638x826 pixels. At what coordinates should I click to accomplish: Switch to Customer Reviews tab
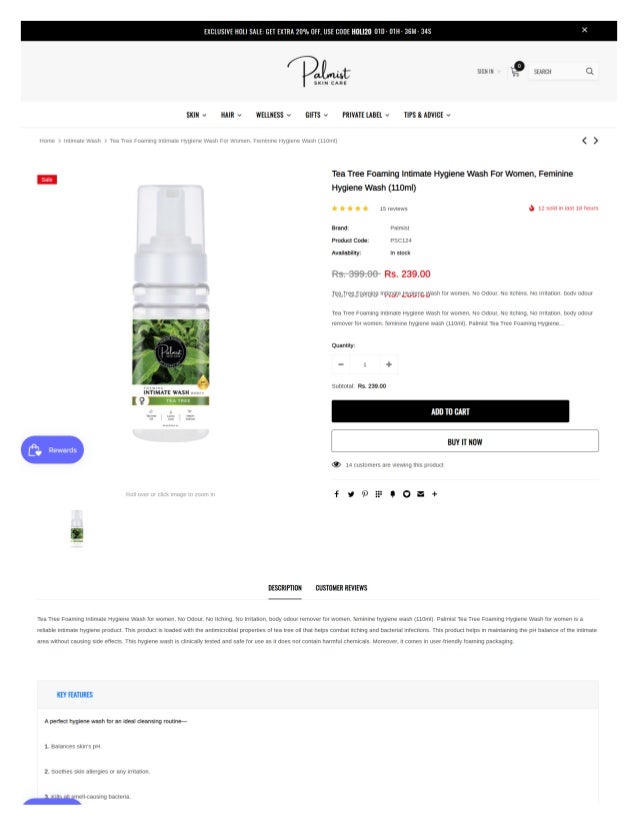click(341, 588)
